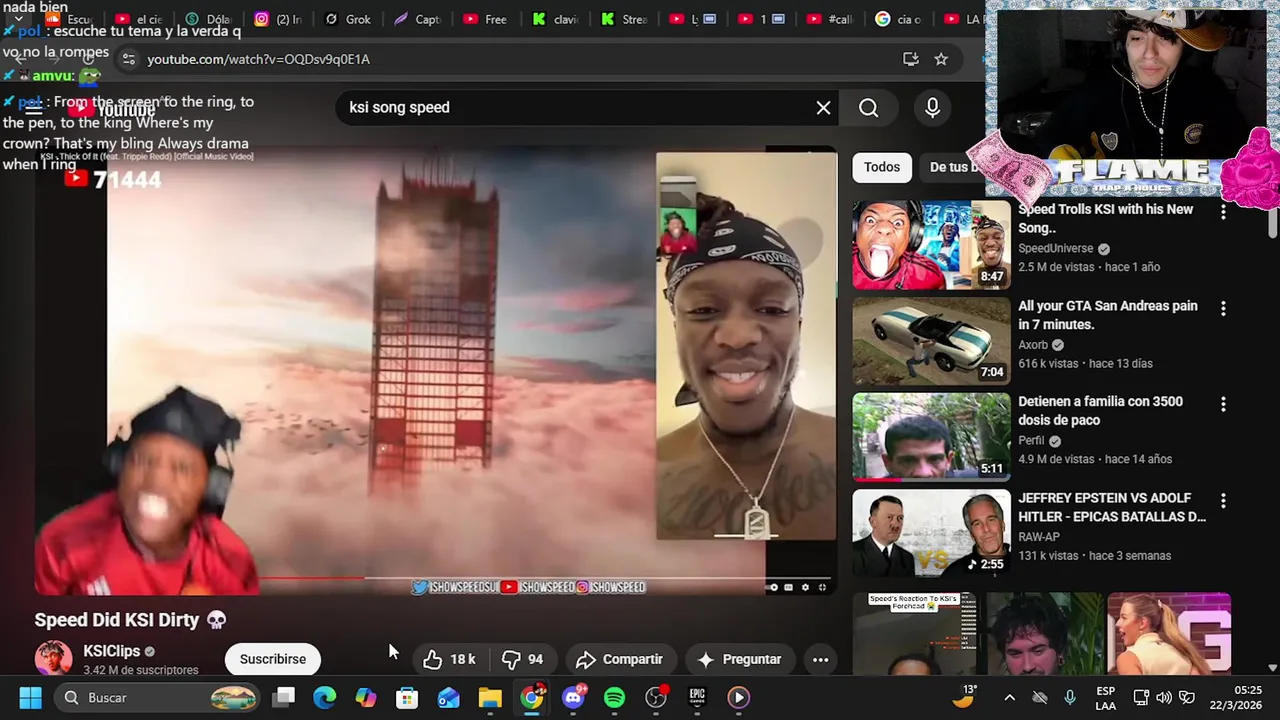Open the install/cast icon in address bar
This screenshot has width=1280, height=720.
[910, 59]
